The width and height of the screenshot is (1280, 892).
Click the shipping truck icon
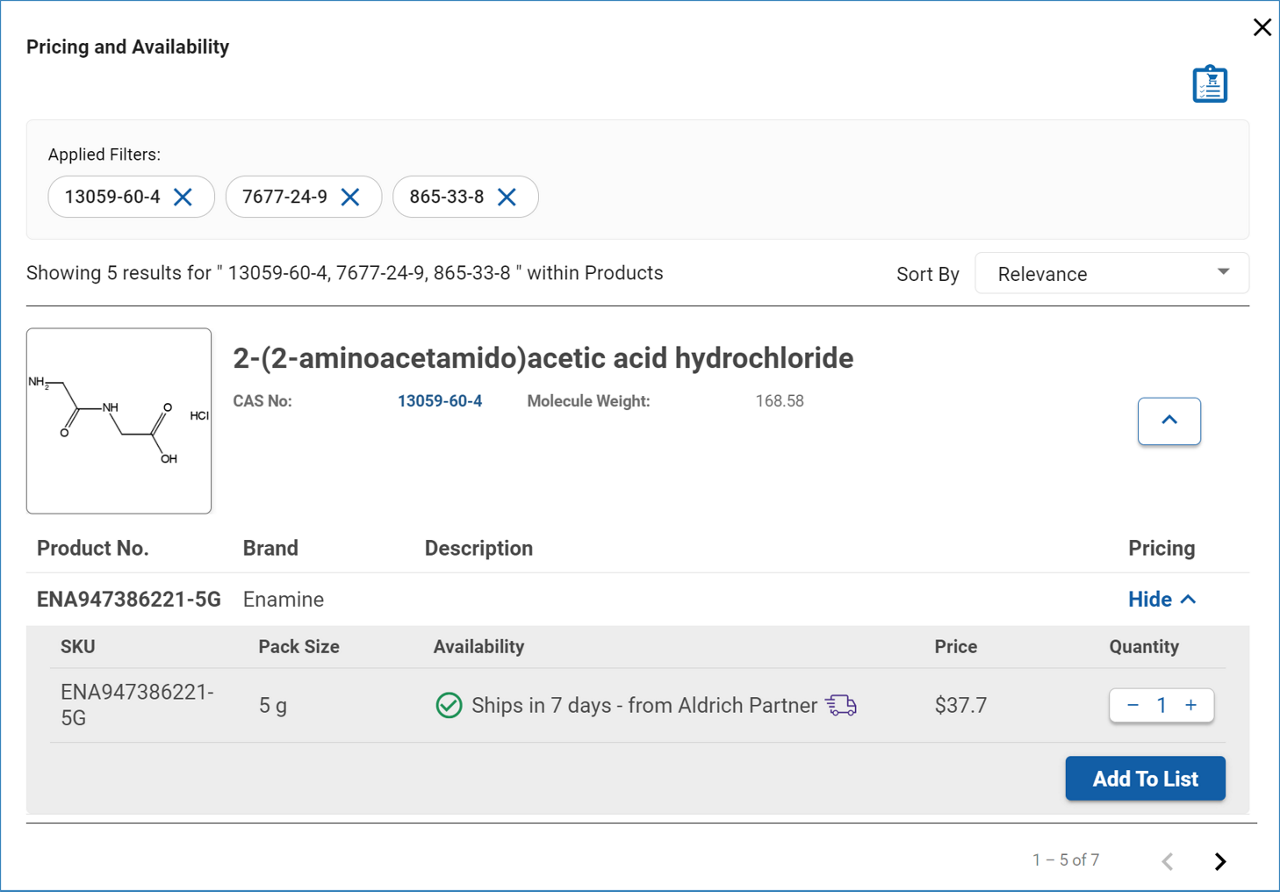pyautogui.click(x=841, y=706)
